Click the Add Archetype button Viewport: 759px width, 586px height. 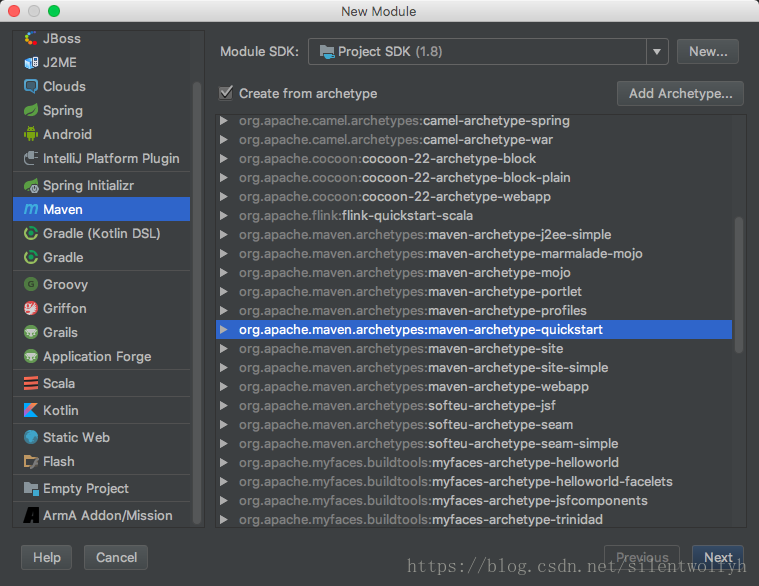(x=680, y=94)
